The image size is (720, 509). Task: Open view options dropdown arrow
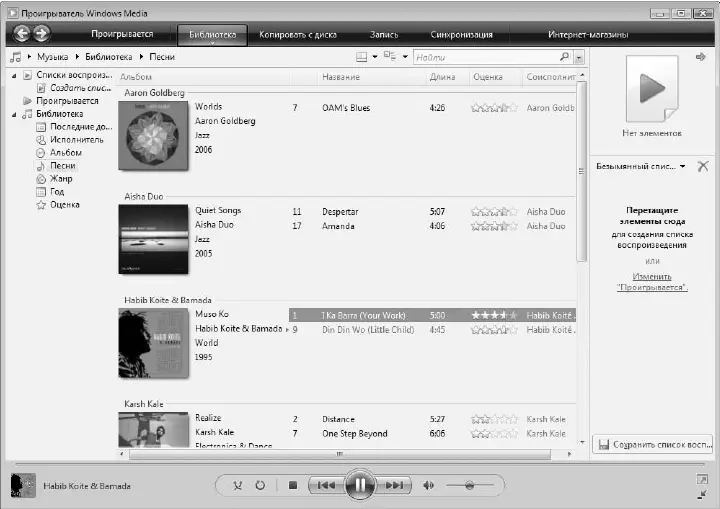tap(405, 57)
